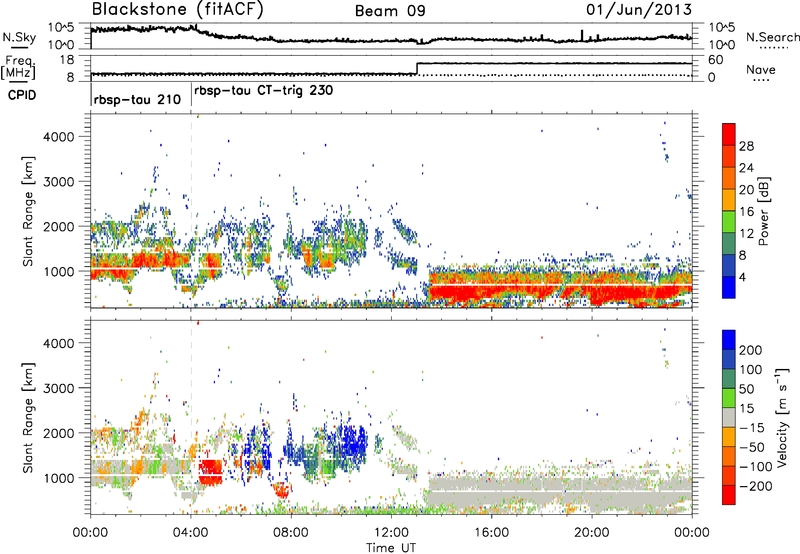
Task: Click the blue top of Velocity color bar
Action: [729, 340]
